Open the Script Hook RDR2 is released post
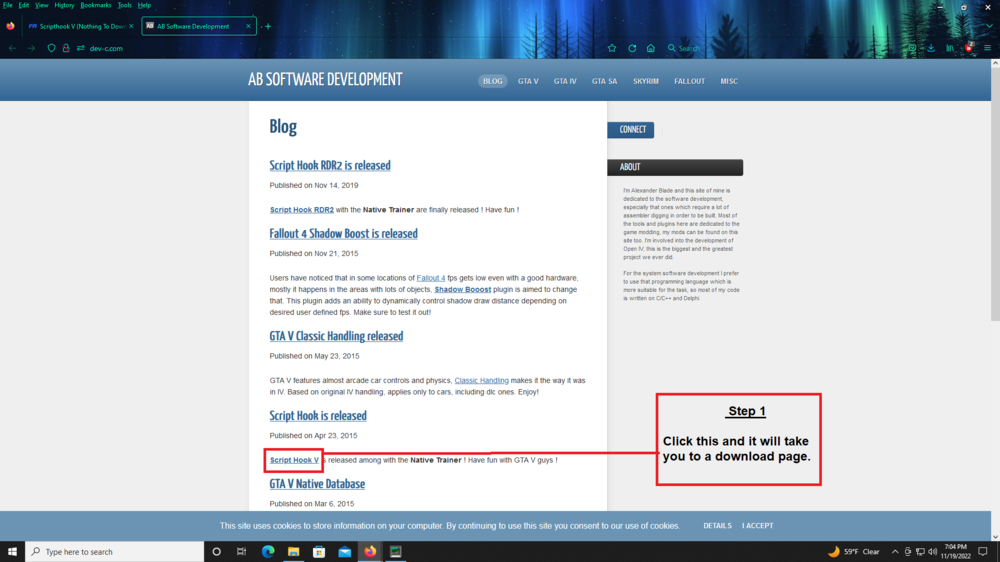 (x=330, y=165)
